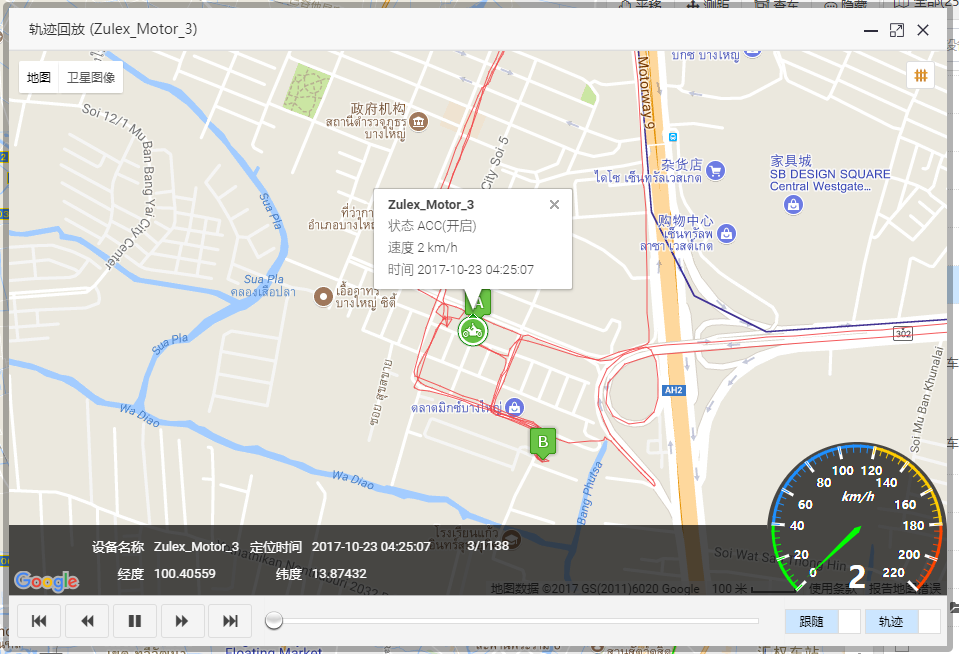The height and width of the screenshot is (654, 959).
Task: Skip to end of track playback
Action: tap(230, 621)
